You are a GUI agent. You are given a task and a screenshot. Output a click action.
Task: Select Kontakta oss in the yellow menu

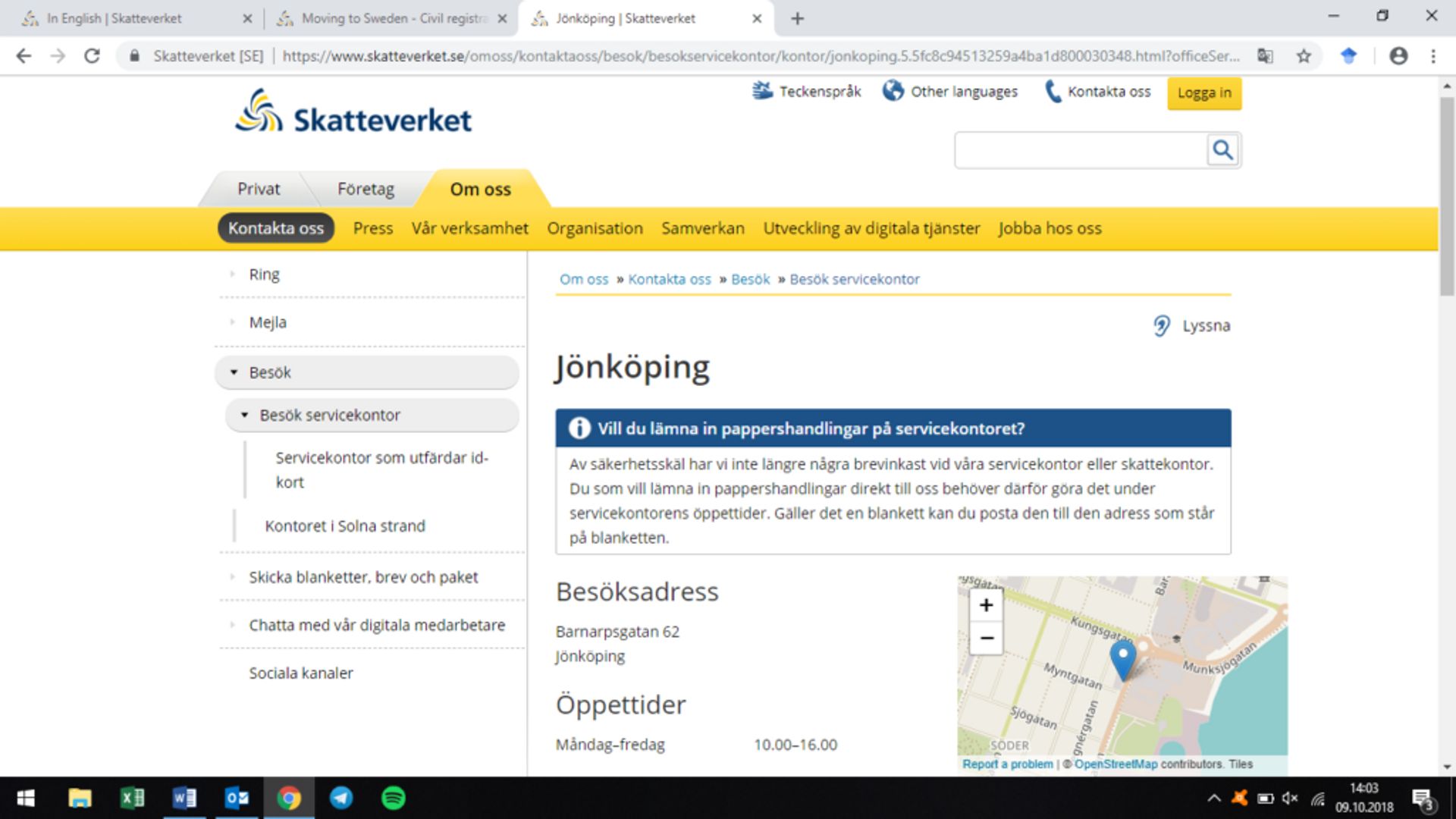pos(276,228)
